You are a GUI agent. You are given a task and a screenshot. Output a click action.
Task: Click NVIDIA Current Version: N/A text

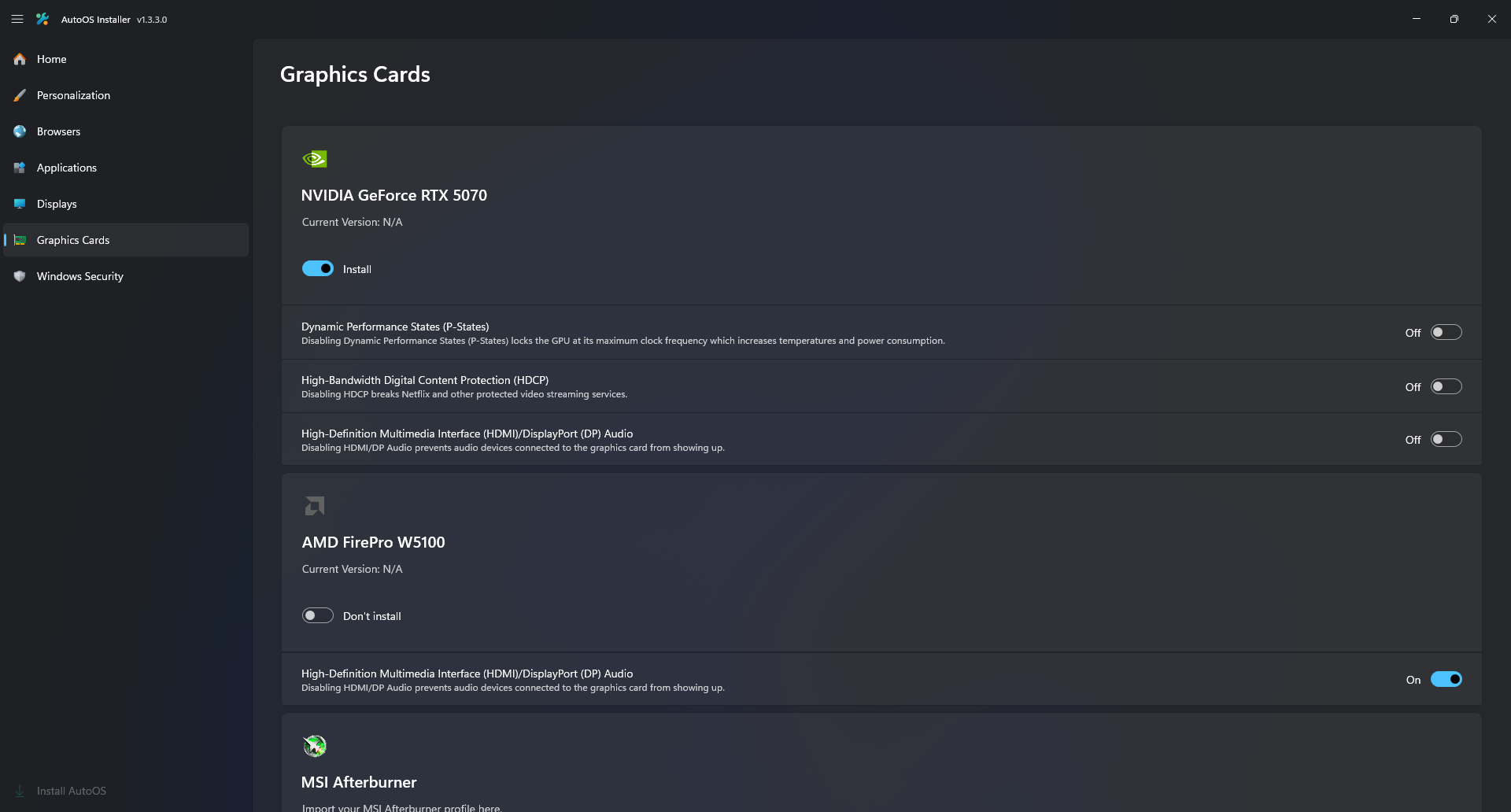click(353, 222)
